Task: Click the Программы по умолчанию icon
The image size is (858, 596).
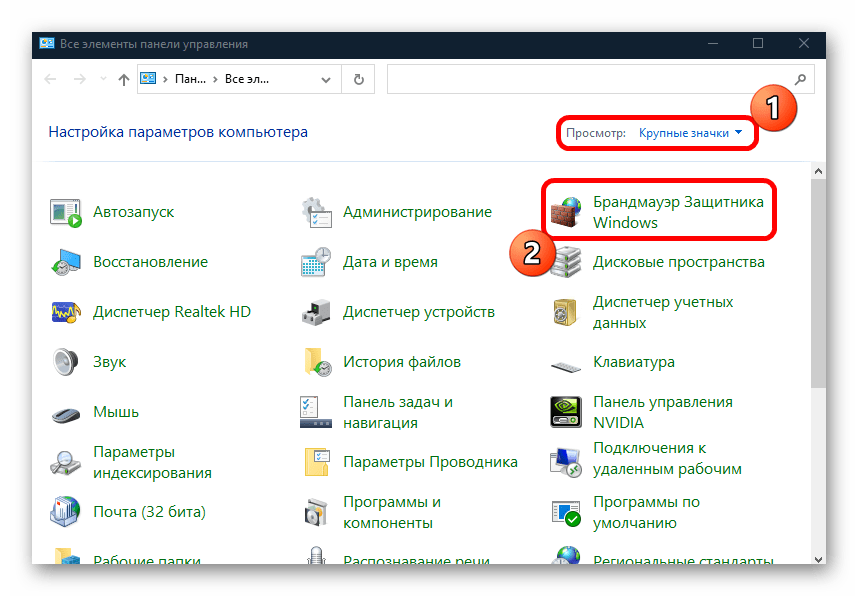Action: coord(566,513)
